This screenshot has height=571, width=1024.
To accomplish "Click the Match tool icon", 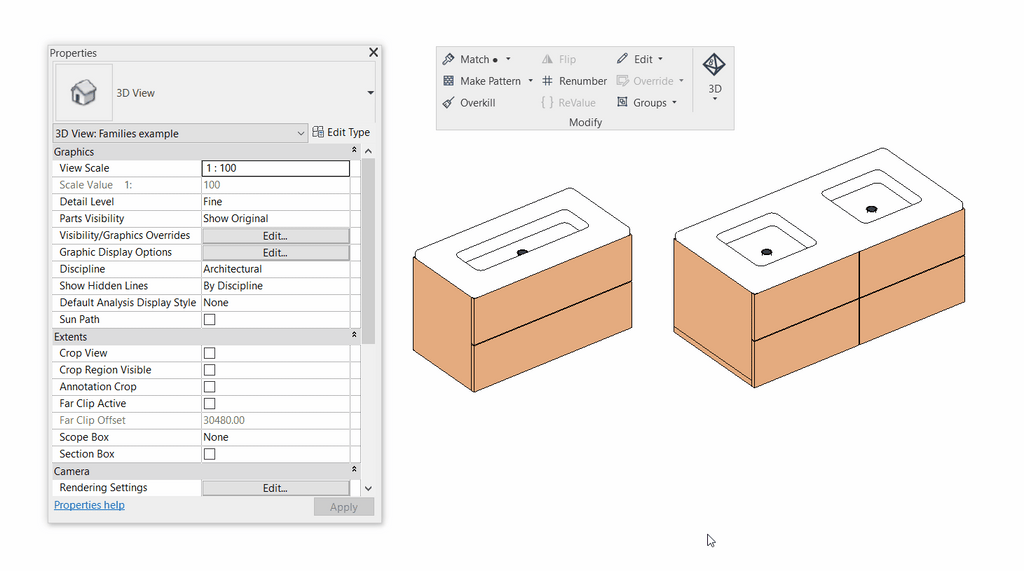I will coord(448,59).
